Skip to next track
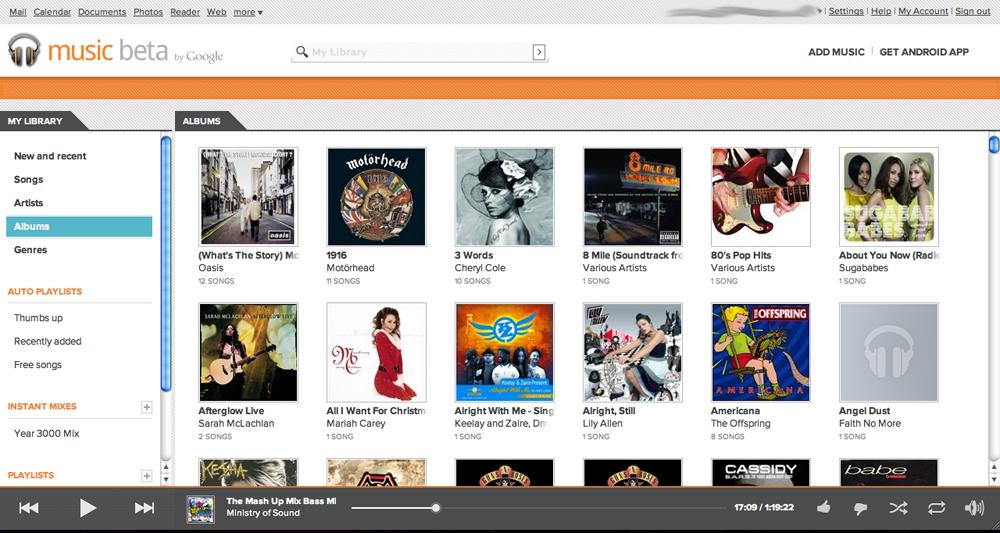Viewport: 1000px width, 533px height. [x=144, y=507]
